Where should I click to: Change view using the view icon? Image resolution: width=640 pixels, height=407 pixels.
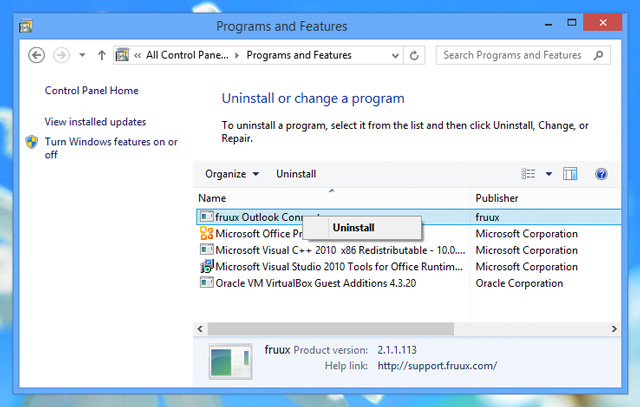coord(528,174)
